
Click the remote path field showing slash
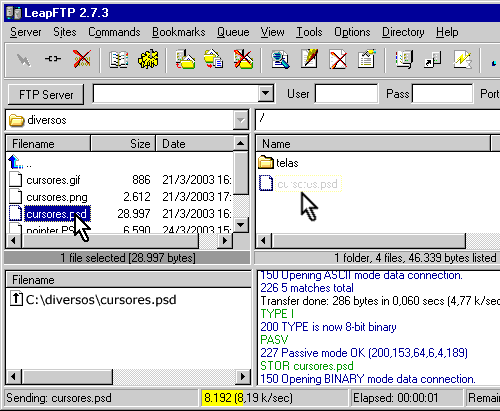(x=378, y=120)
